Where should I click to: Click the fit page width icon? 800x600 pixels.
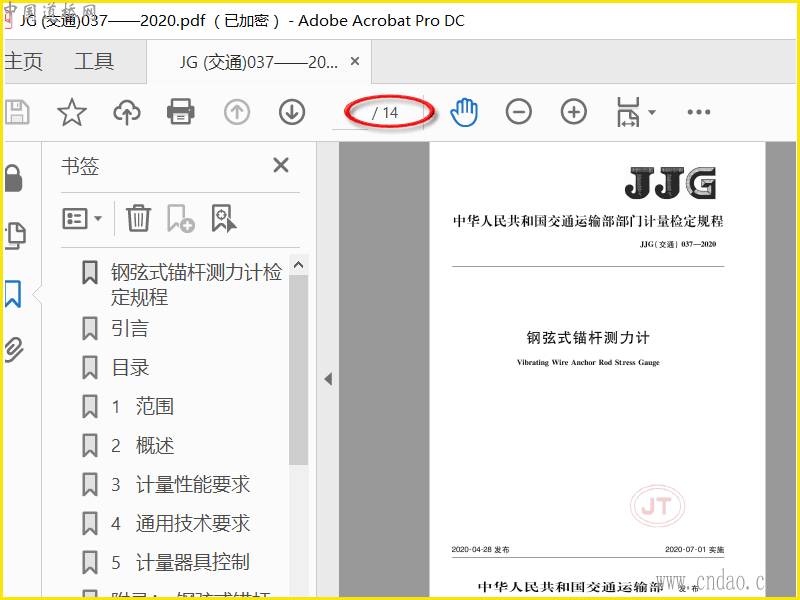(x=628, y=112)
